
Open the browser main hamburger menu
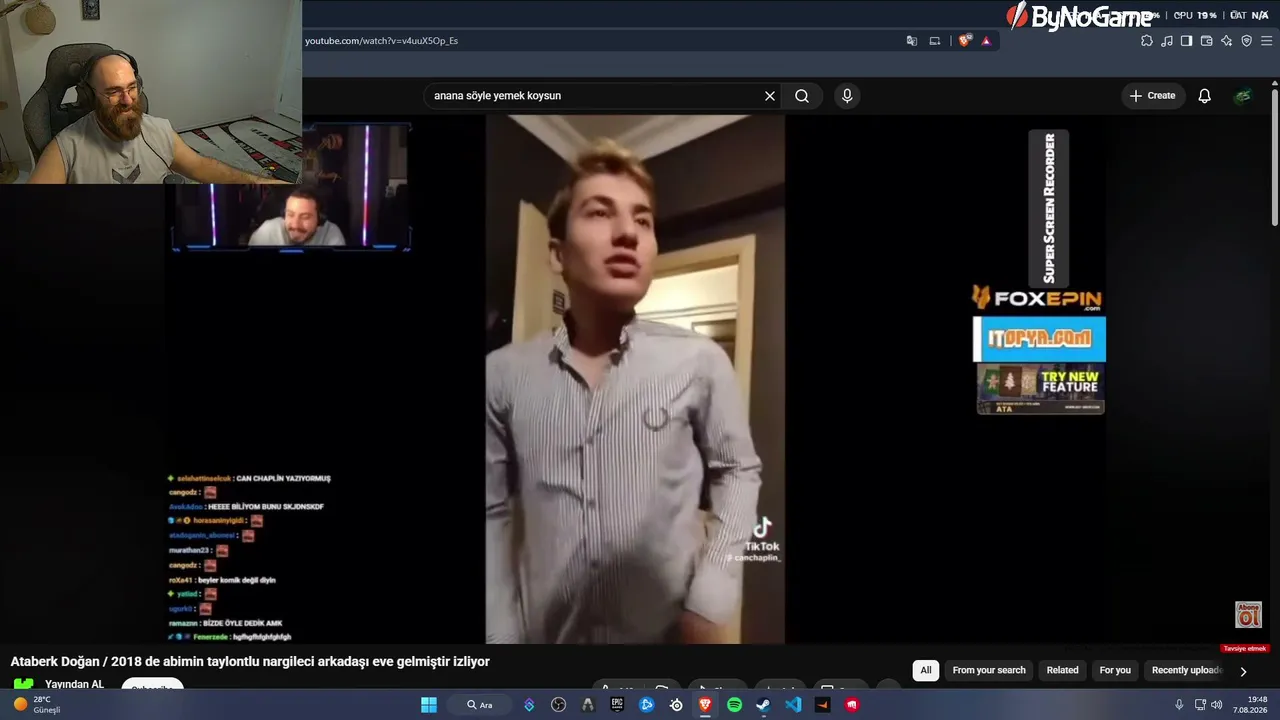click(1266, 41)
